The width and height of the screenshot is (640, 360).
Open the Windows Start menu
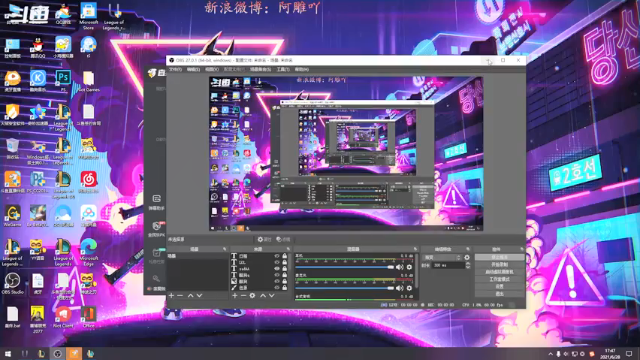click(x=7, y=354)
